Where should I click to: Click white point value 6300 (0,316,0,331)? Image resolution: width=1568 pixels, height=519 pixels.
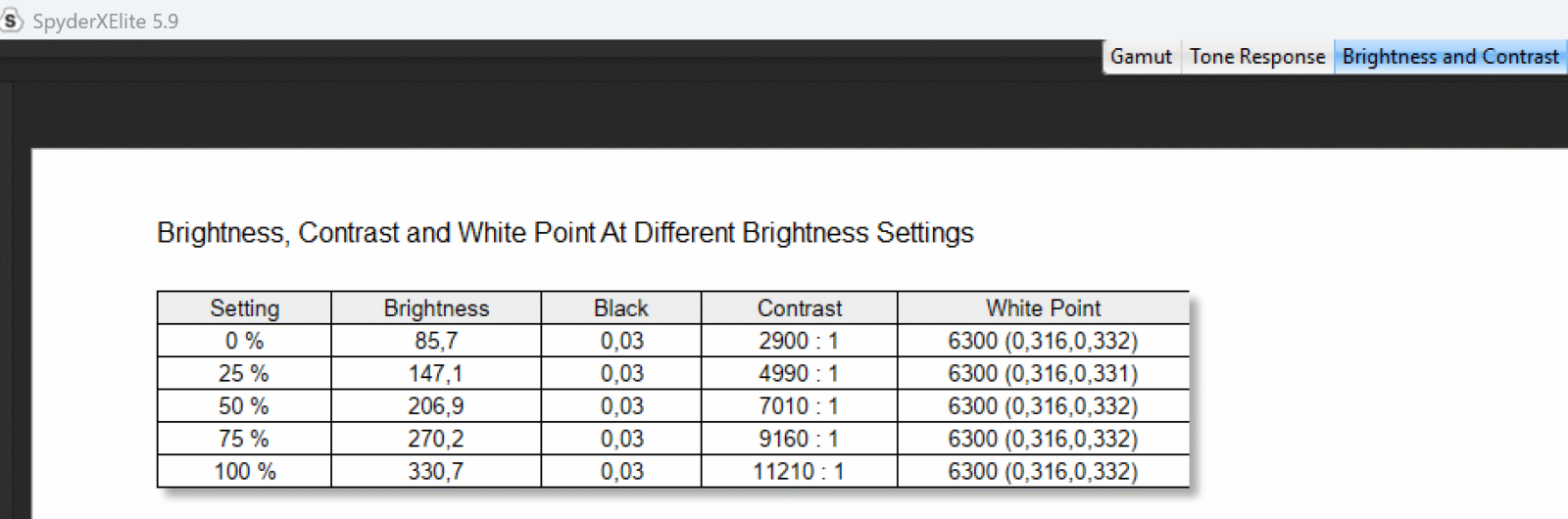click(1043, 373)
